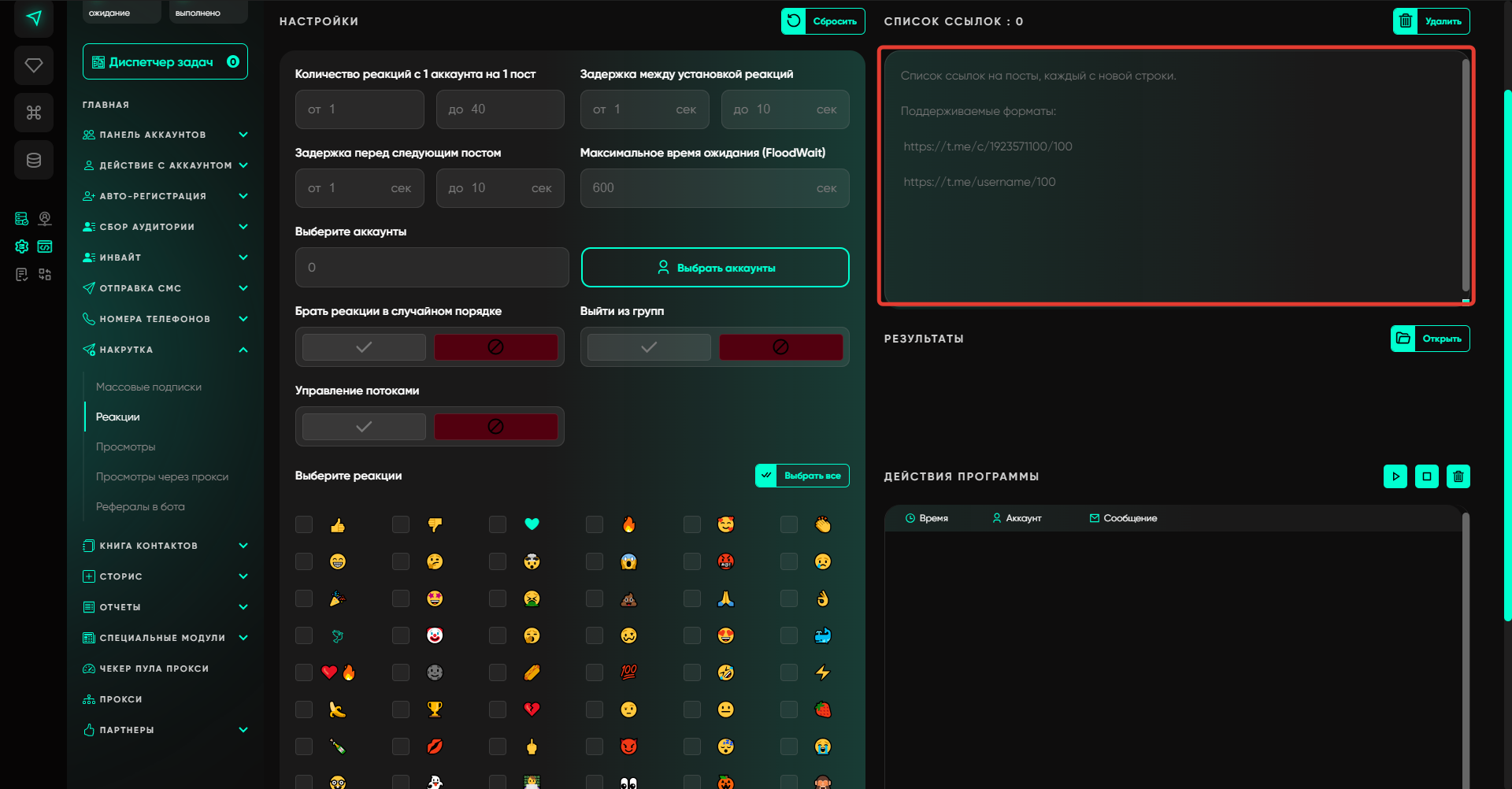This screenshot has width=1512, height=789.
Task: Tick the thumbs up reaction checkbox
Action: pos(304,524)
